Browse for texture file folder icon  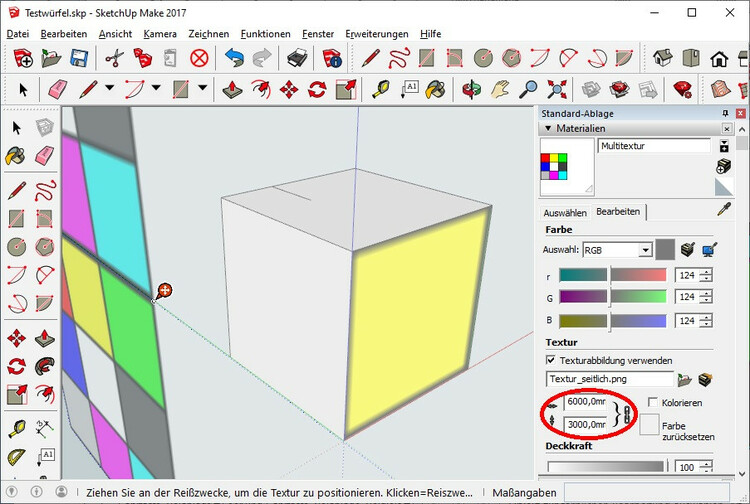point(684,380)
